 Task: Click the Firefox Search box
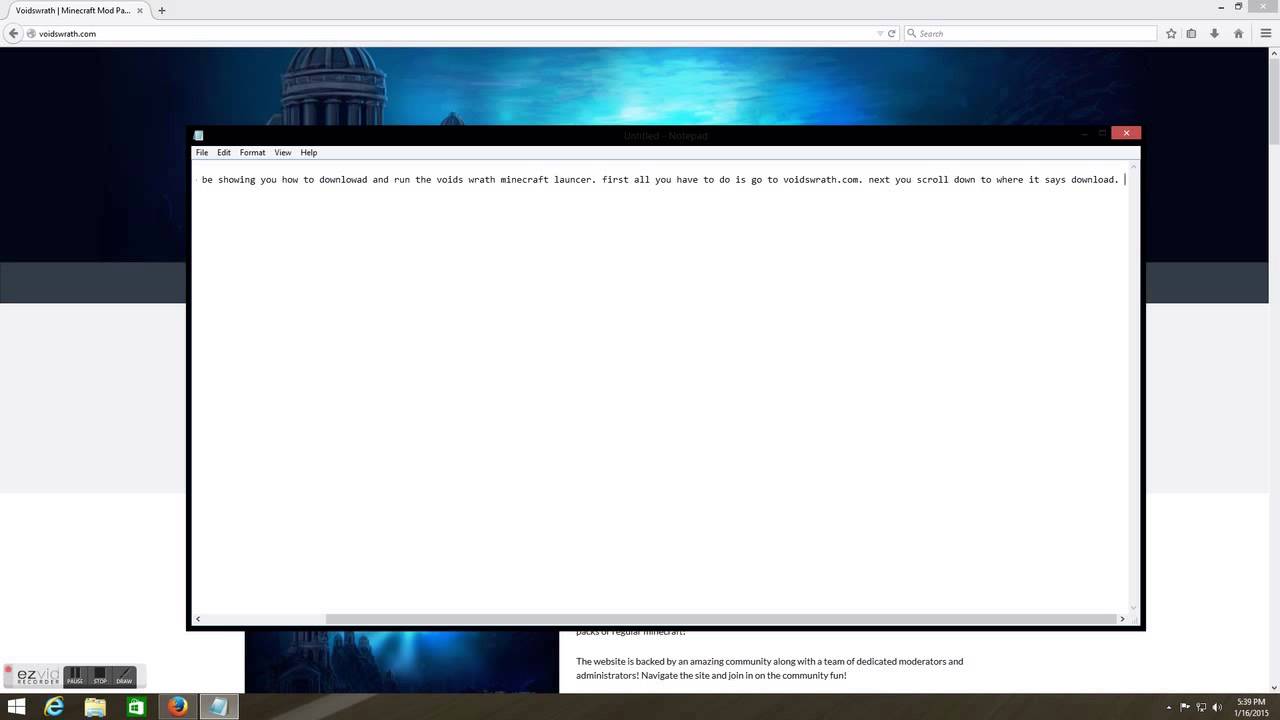[x=1030, y=33]
